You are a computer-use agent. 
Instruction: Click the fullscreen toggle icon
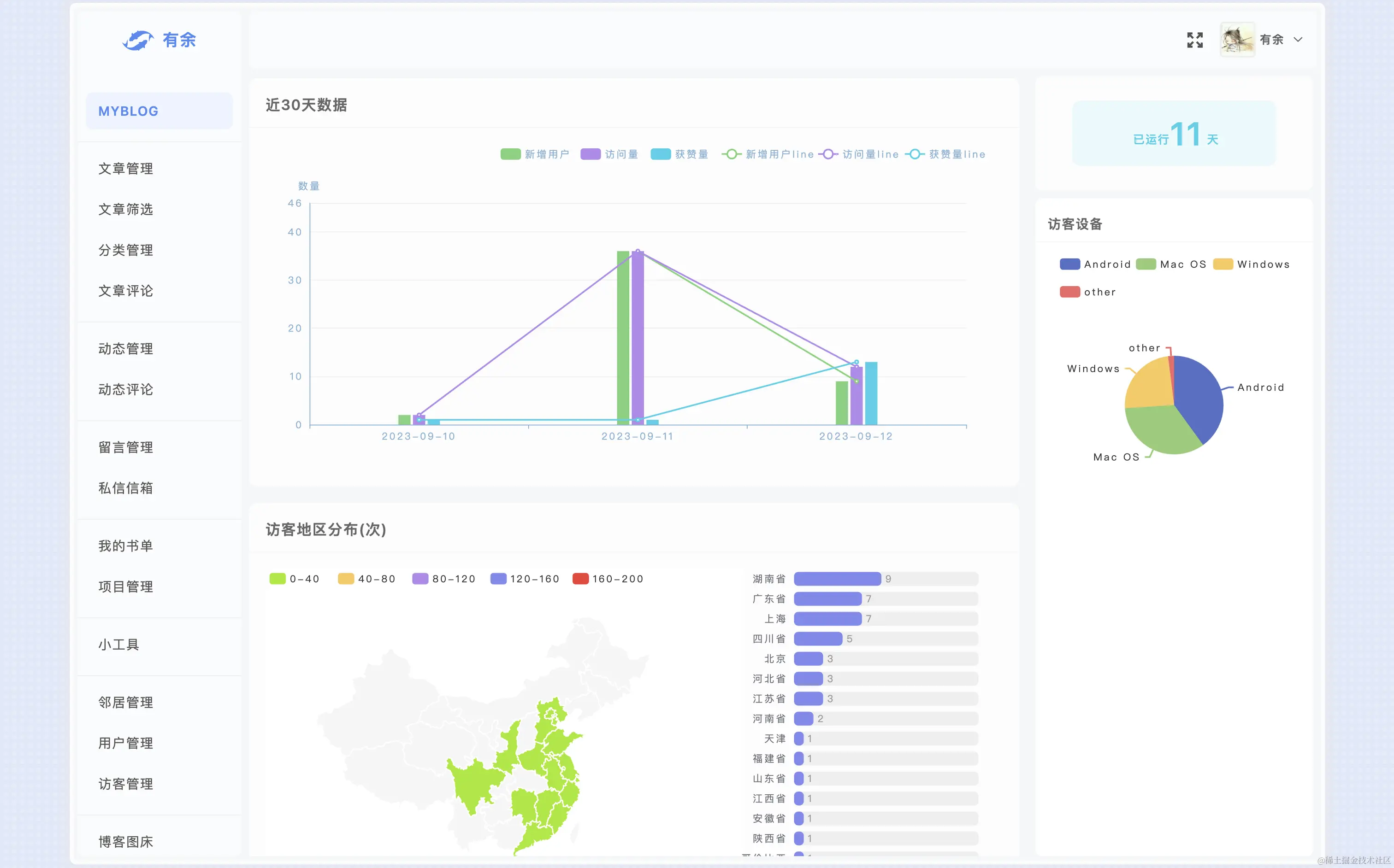point(1195,40)
